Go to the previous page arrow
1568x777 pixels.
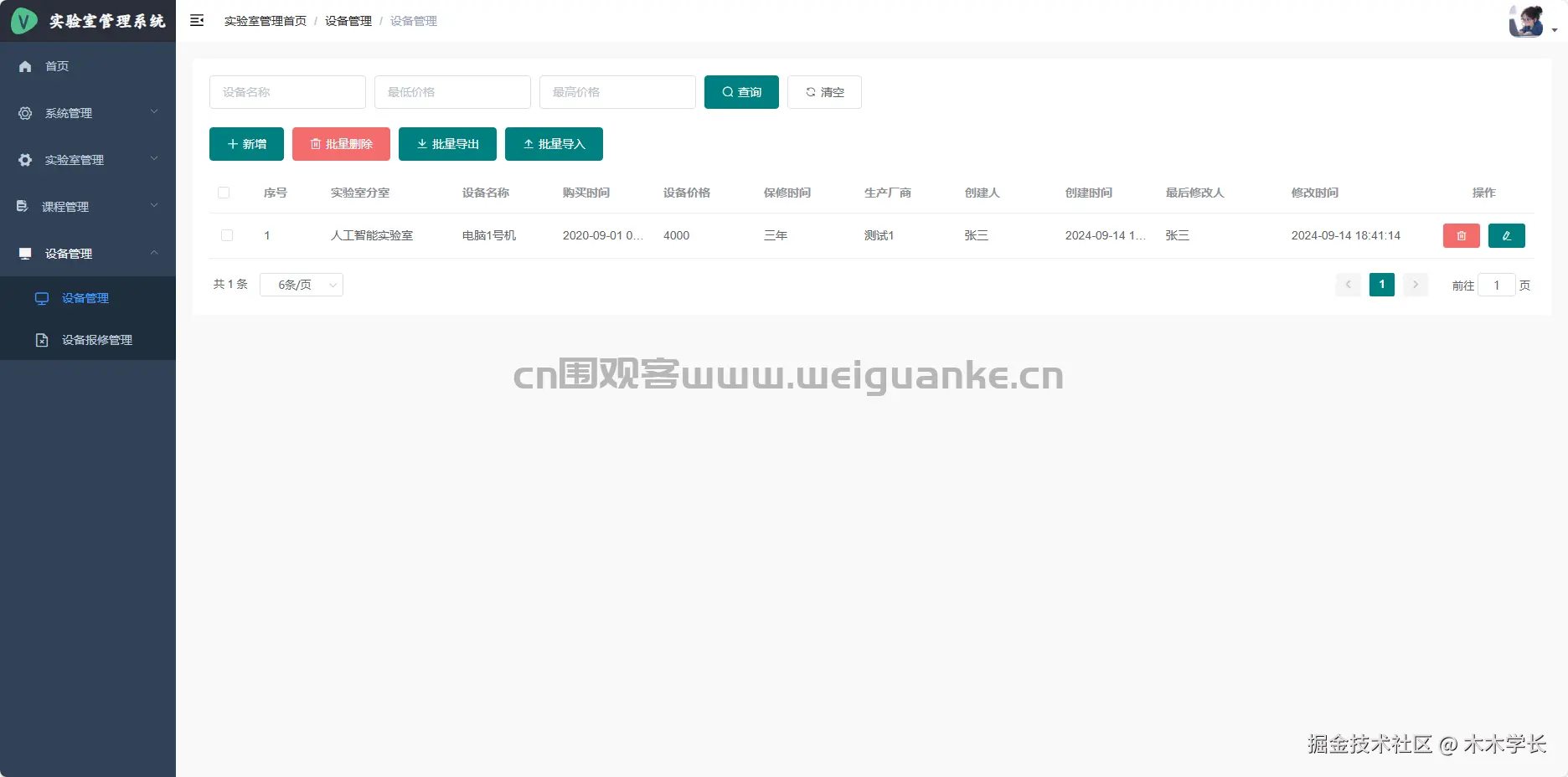pos(1349,285)
